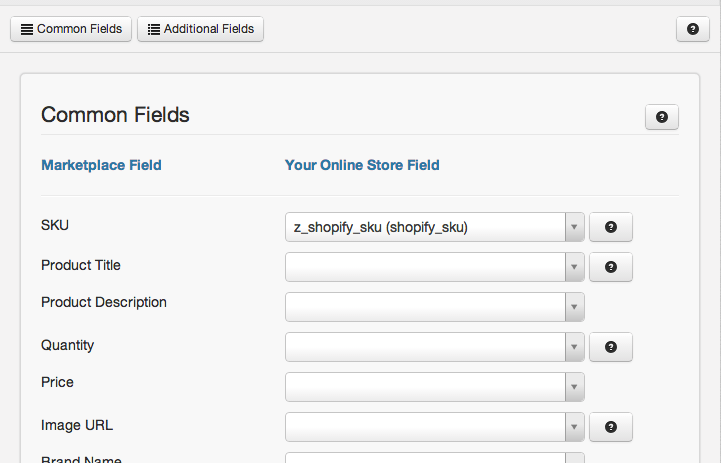Screen dimensions: 721x463
Task: Open the SKU dropdown arrow
Action: point(574,227)
